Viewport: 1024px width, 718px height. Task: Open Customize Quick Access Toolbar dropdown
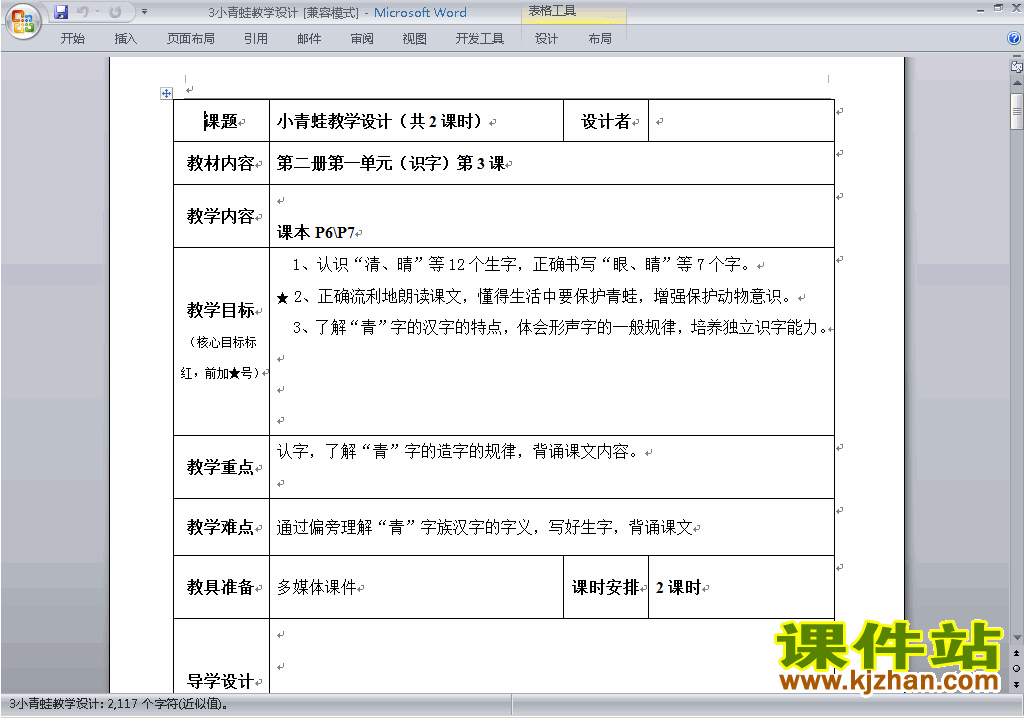[x=144, y=12]
